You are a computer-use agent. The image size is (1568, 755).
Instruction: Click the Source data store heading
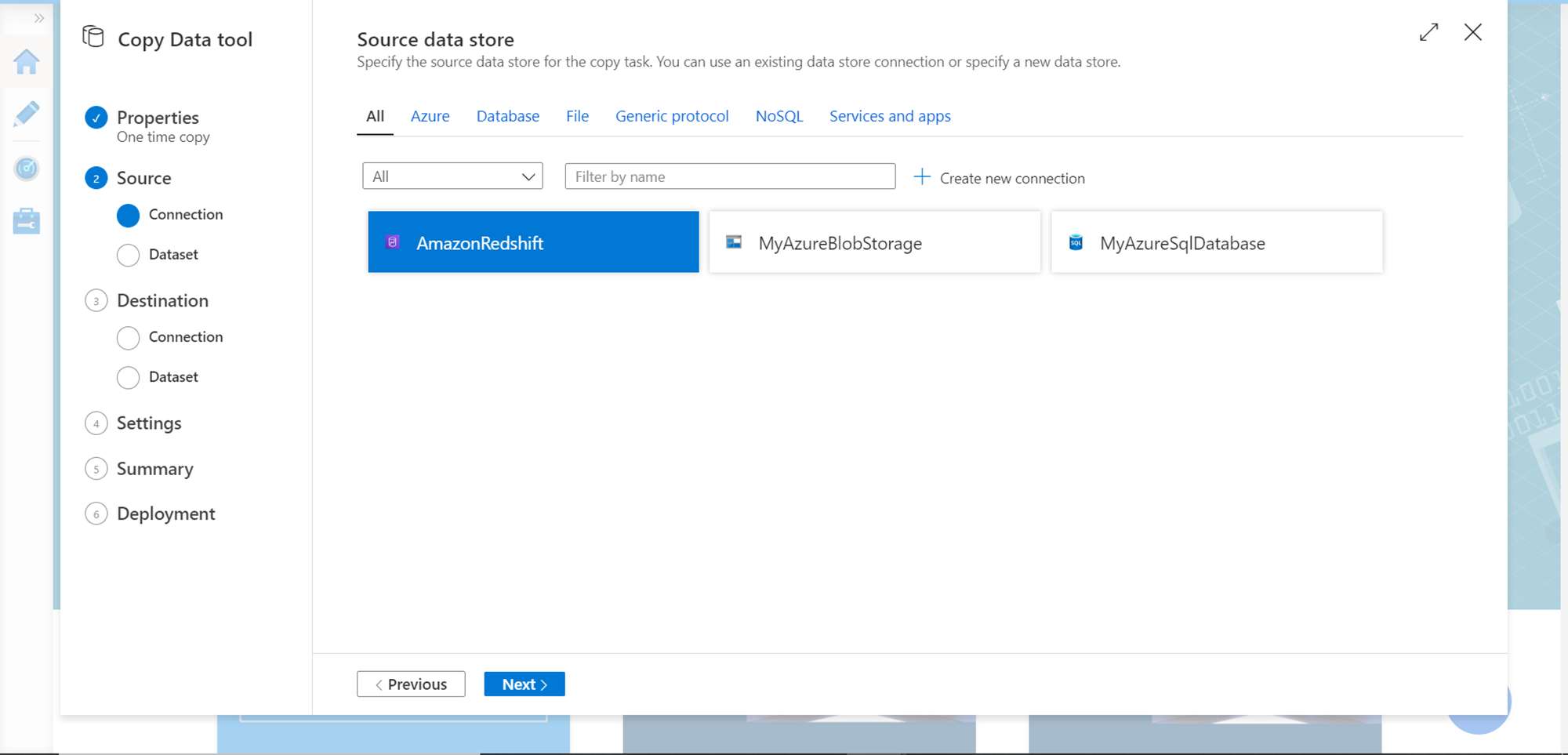pyautogui.click(x=436, y=39)
